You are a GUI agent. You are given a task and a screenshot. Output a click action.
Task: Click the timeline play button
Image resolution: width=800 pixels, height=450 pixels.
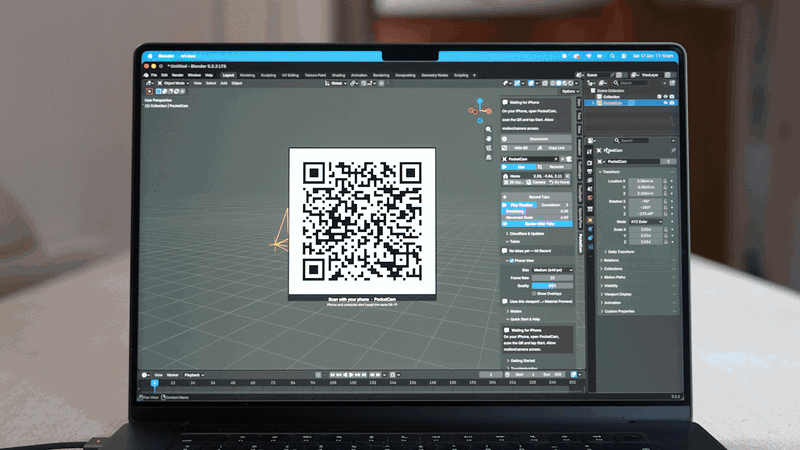(x=351, y=375)
